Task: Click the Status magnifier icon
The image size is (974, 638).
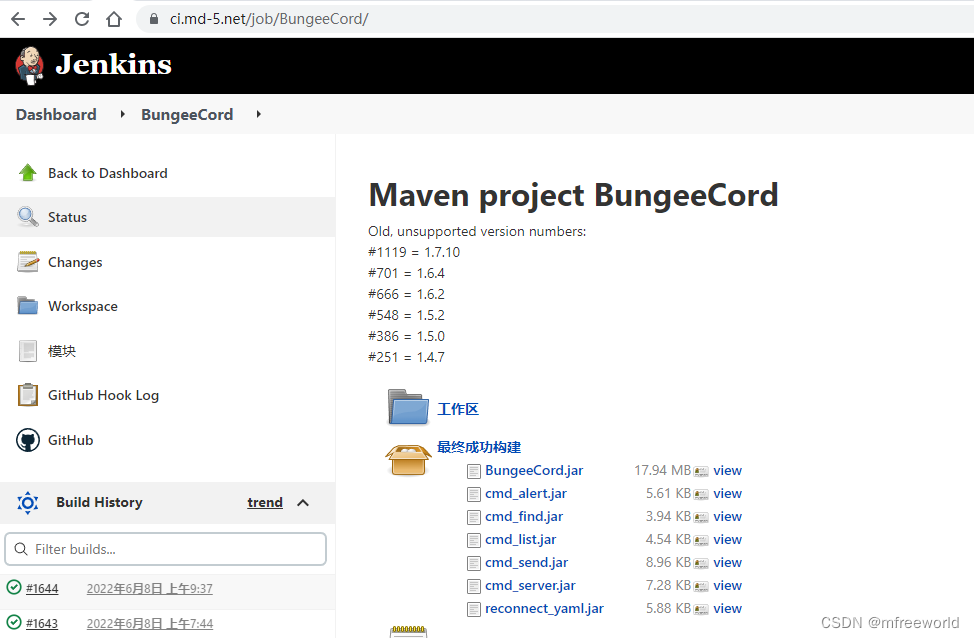Action: 27,217
